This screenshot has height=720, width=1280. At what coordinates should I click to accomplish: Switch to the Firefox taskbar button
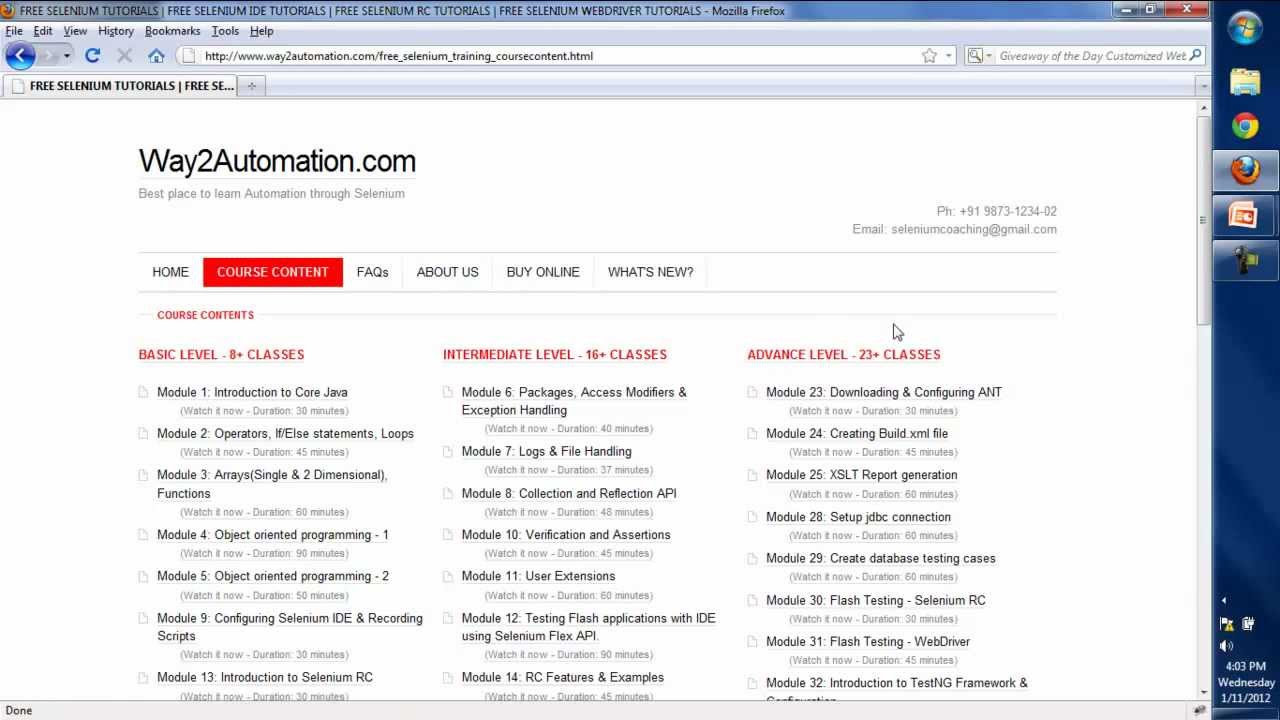point(1246,170)
